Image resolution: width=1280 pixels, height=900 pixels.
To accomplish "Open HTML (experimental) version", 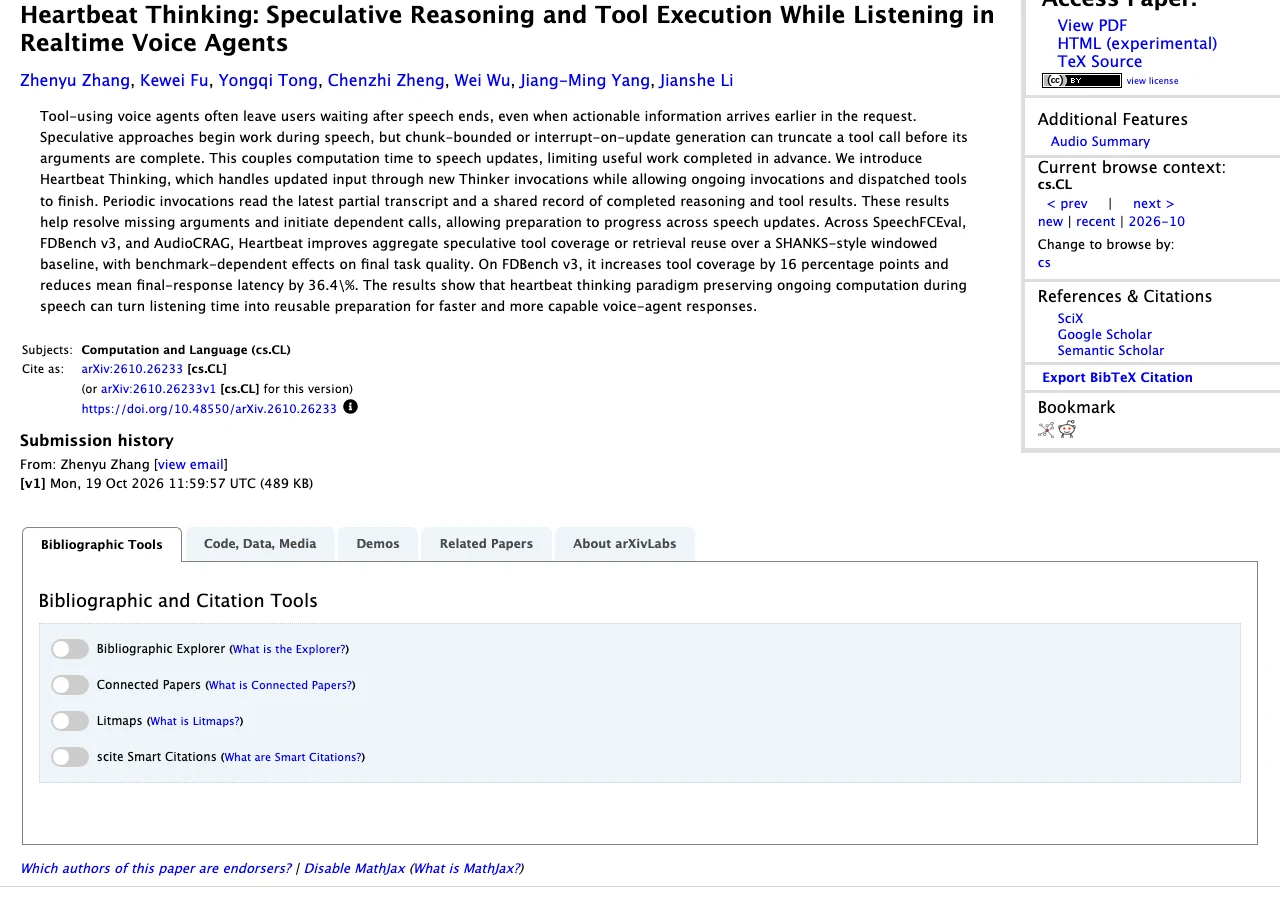I will click(1137, 44).
